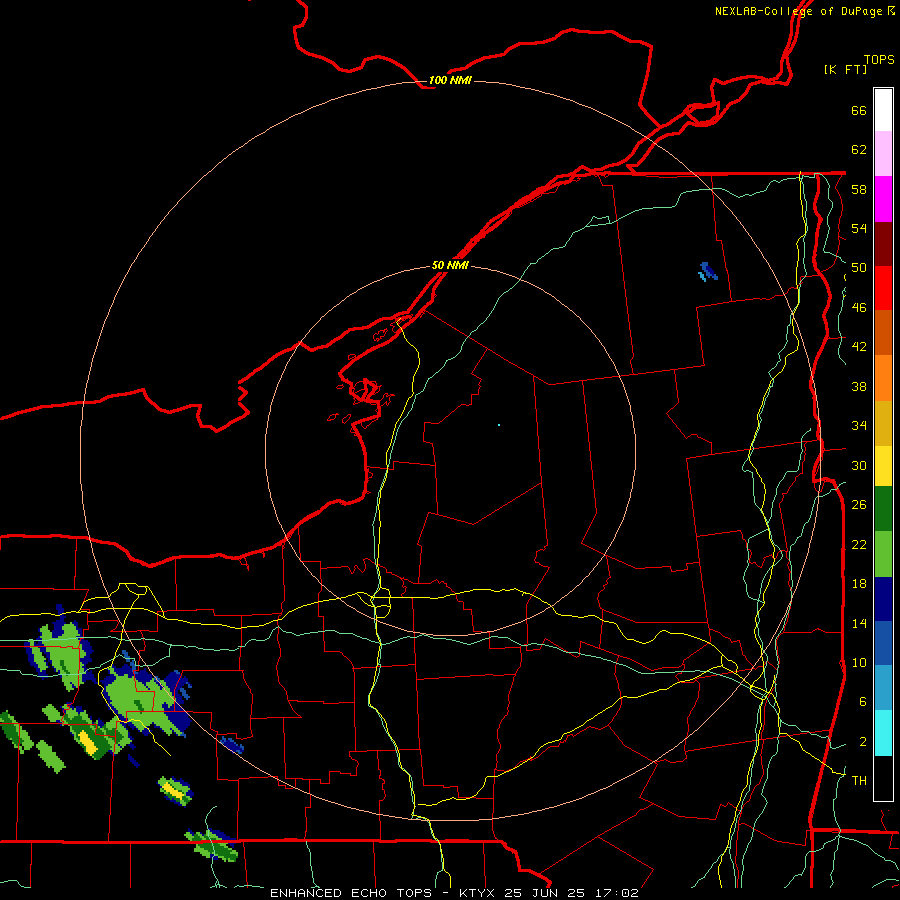Click the 30 legend value label
This screenshot has height=900, width=900.
point(859,465)
